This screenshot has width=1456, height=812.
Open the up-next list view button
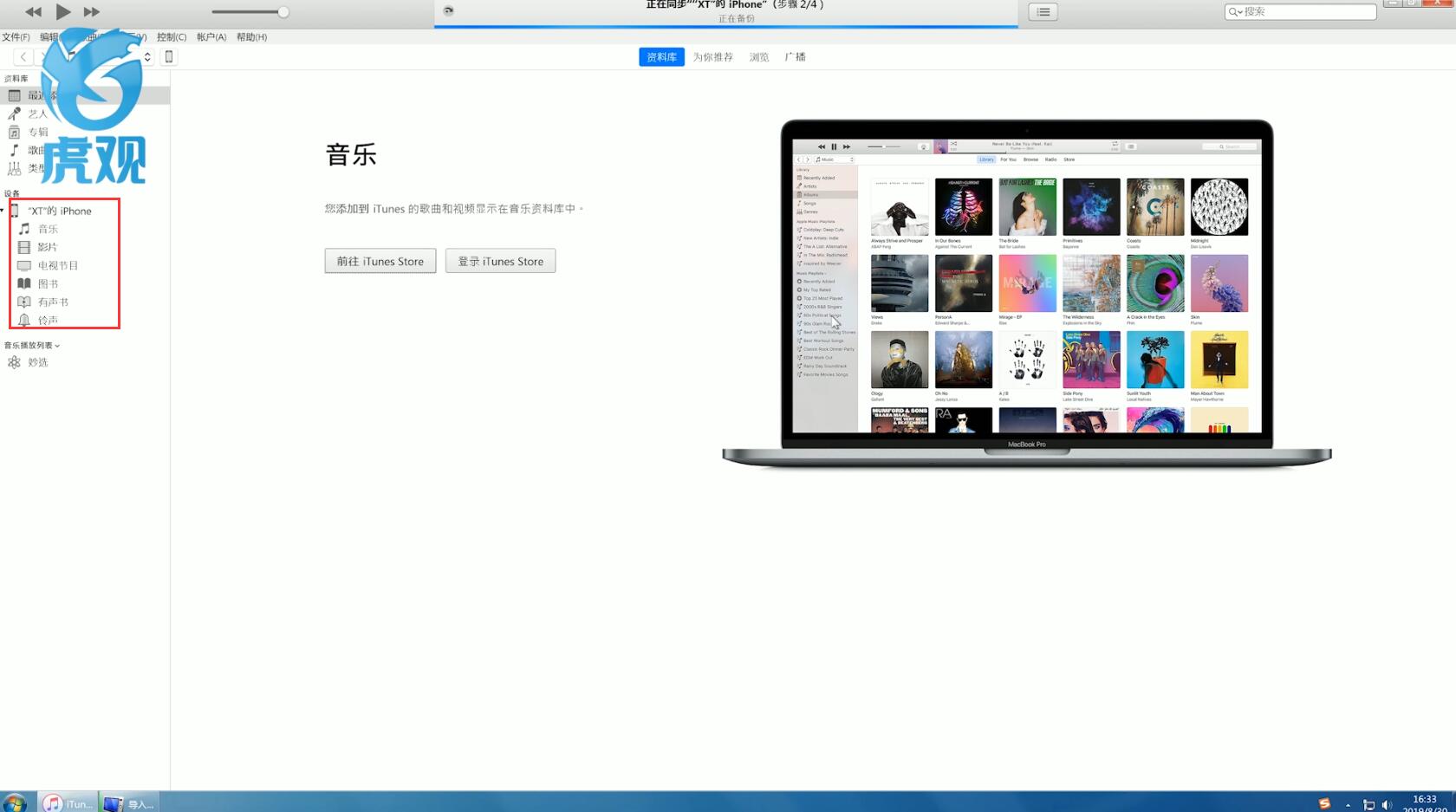pos(1043,12)
